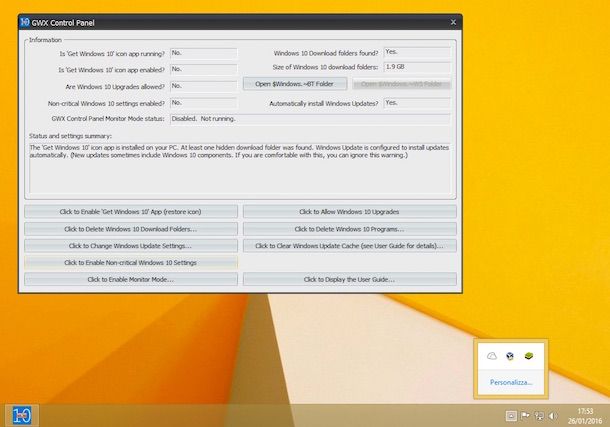610x427 pixels.
Task: Click to Delete Windows 10 Programs
Action: [x=349, y=229]
